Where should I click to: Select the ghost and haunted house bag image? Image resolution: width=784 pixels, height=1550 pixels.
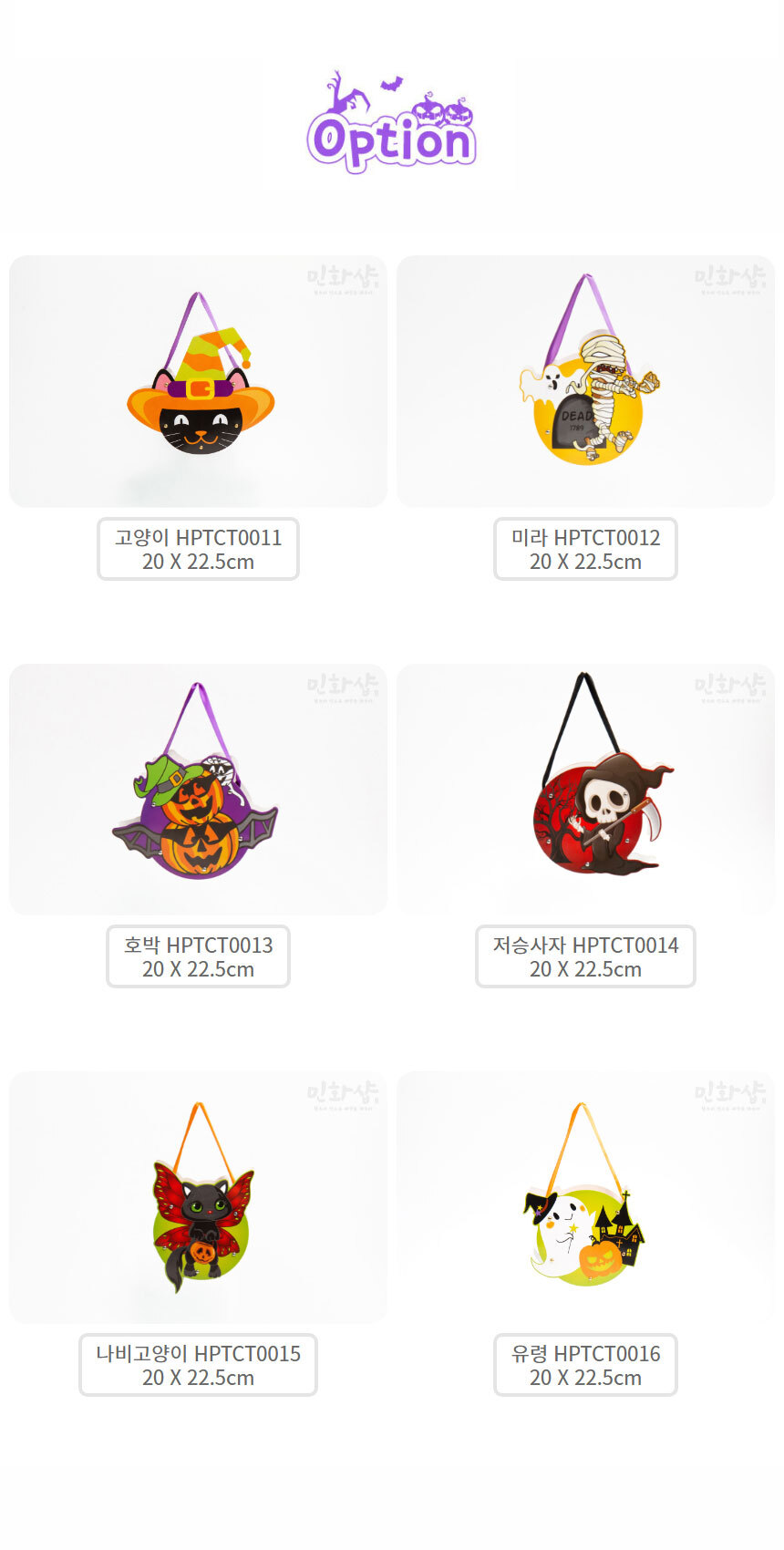tap(585, 1197)
